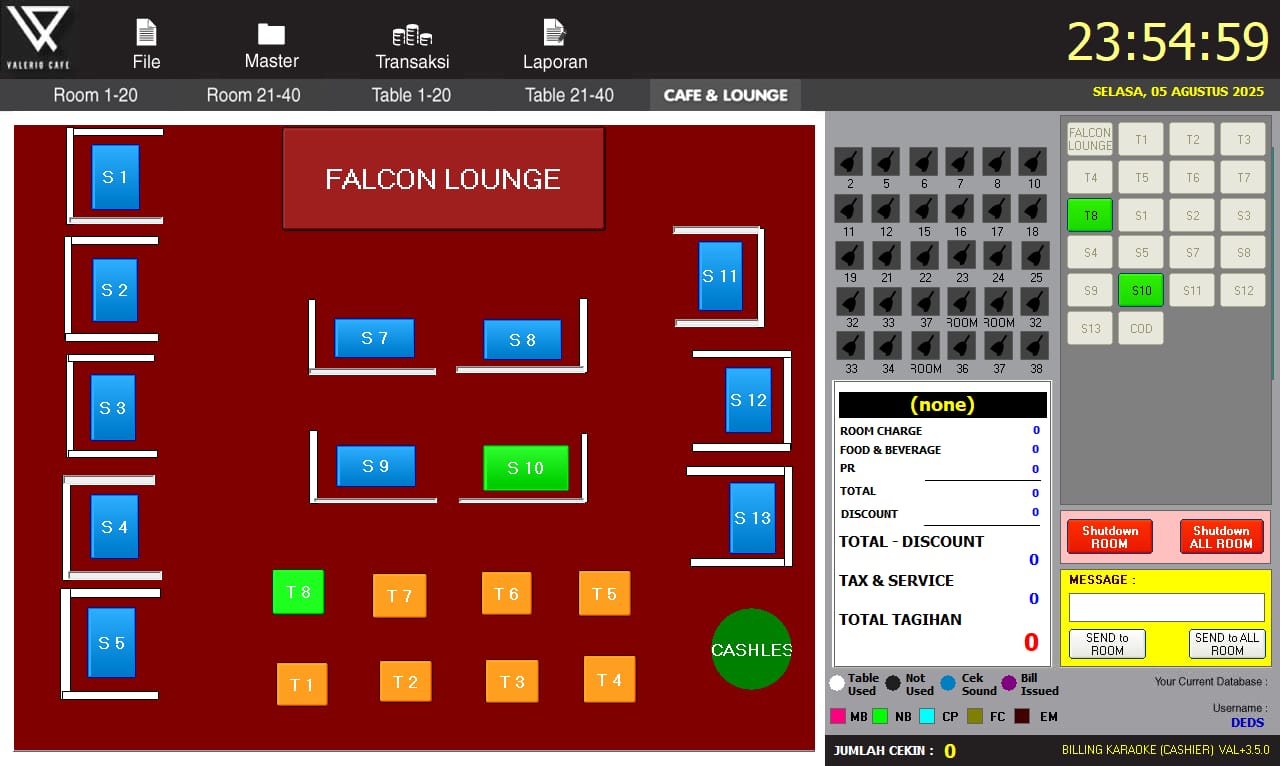The width and height of the screenshot is (1282, 766).
Task: Open the Master folder icon
Action: 271,34
